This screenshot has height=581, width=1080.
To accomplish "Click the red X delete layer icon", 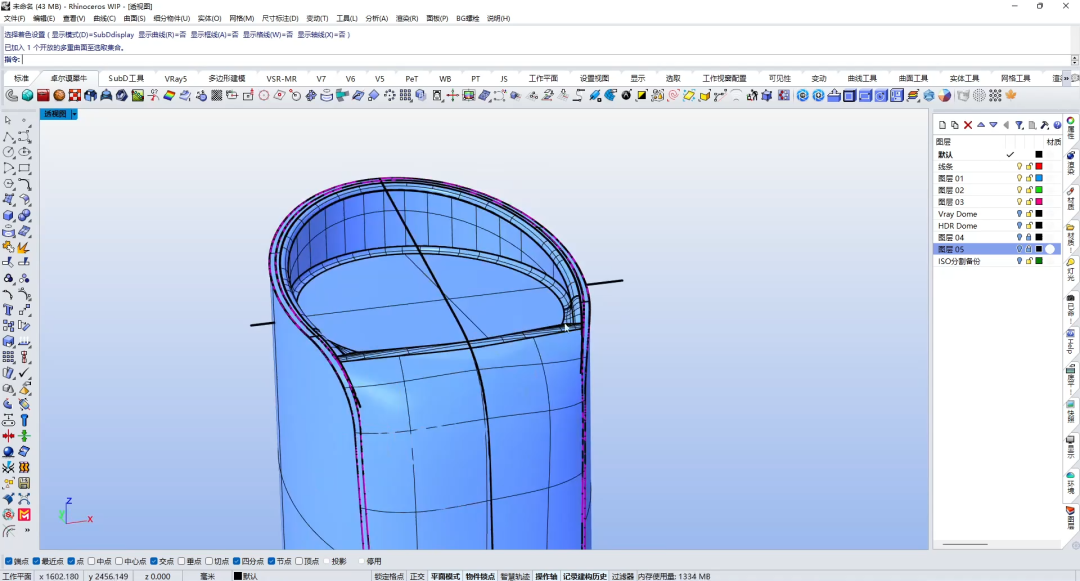I will [x=968, y=125].
